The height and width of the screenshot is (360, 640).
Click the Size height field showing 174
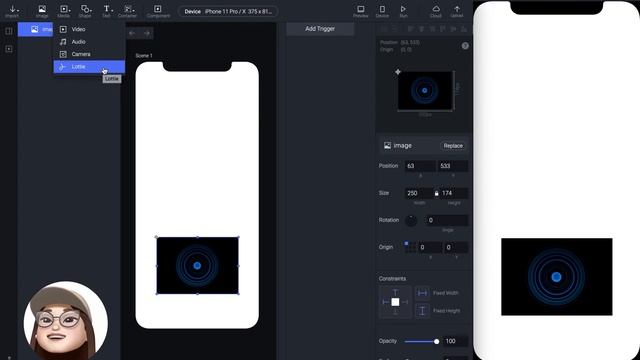(454, 193)
